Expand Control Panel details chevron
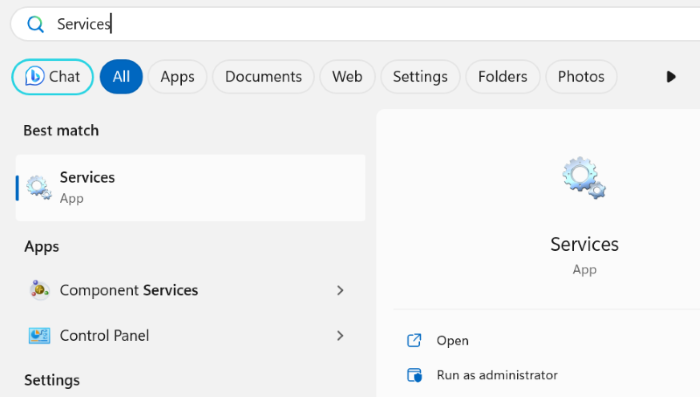700x397 pixels. (340, 336)
